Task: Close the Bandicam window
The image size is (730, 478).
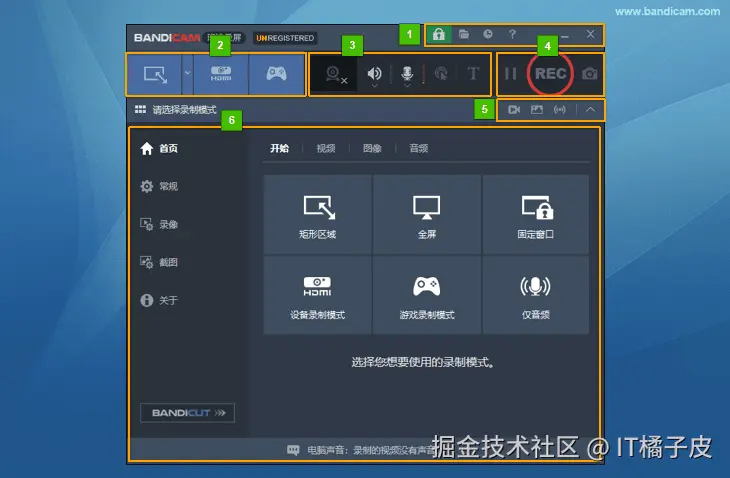Action: pyautogui.click(x=590, y=34)
